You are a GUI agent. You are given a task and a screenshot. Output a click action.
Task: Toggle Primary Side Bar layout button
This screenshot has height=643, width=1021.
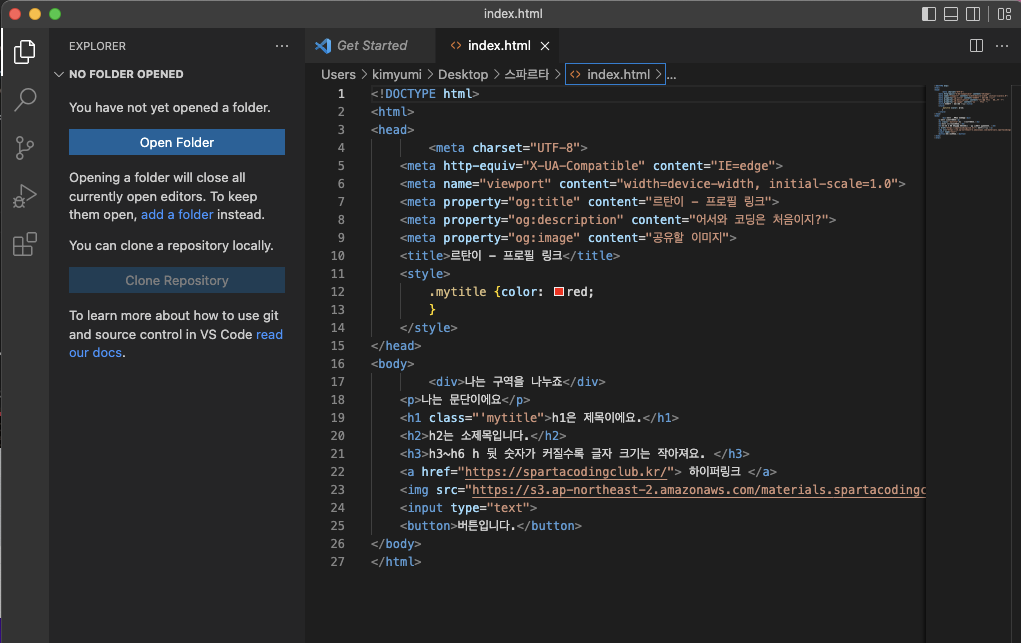coord(929,14)
